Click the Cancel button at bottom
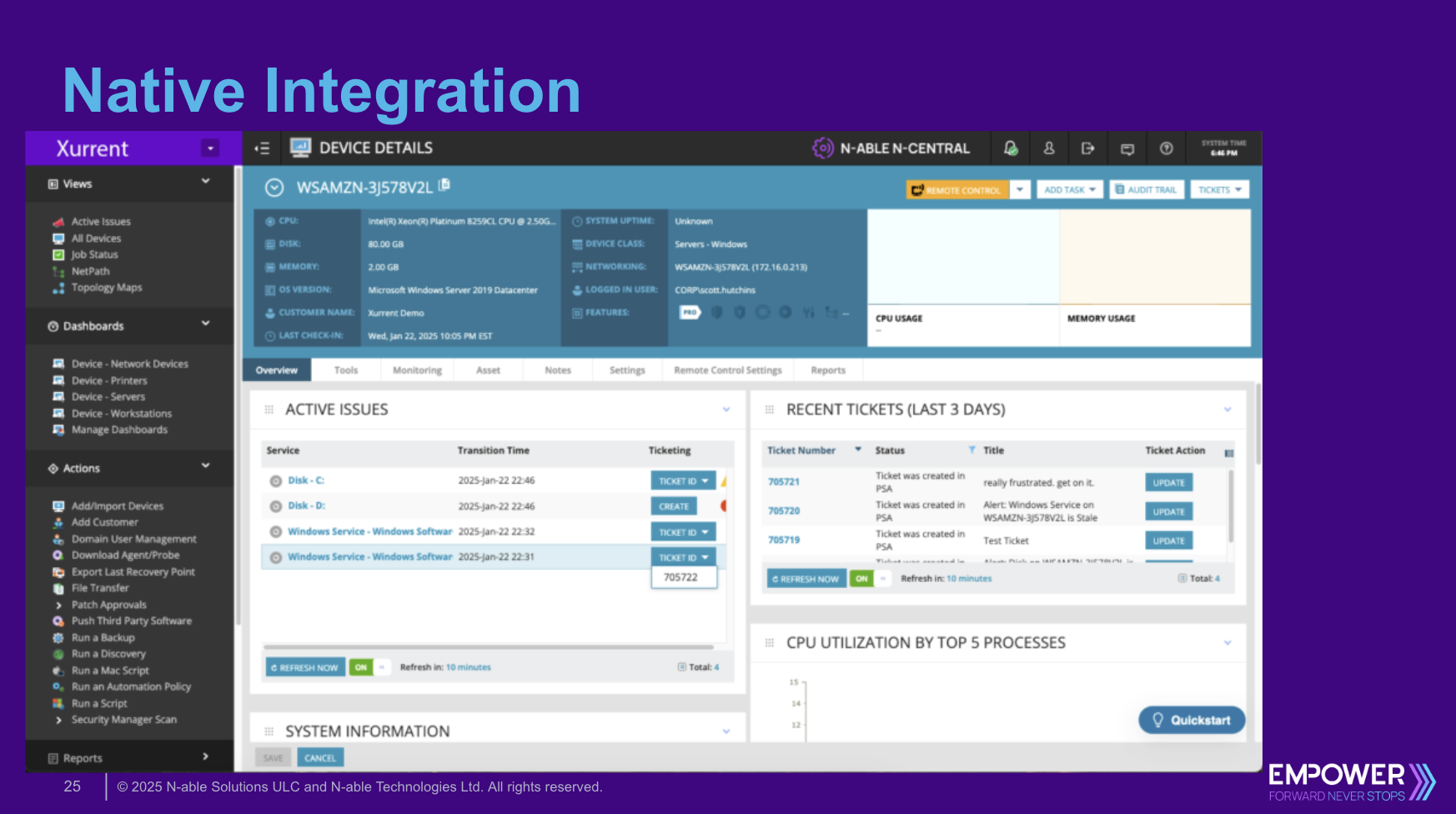 tap(320, 758)
